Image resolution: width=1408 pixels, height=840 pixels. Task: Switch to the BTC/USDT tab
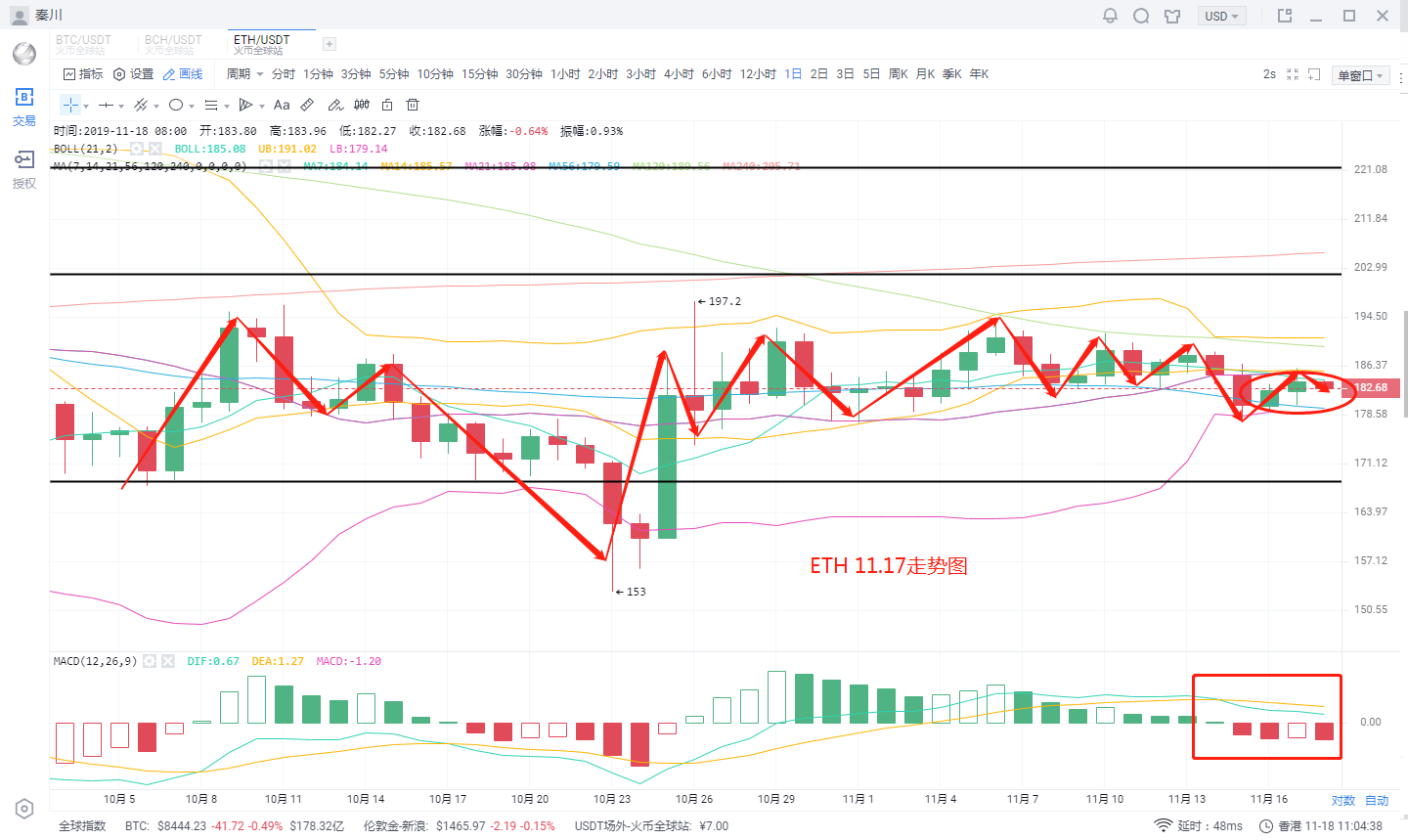pos(84,44)
